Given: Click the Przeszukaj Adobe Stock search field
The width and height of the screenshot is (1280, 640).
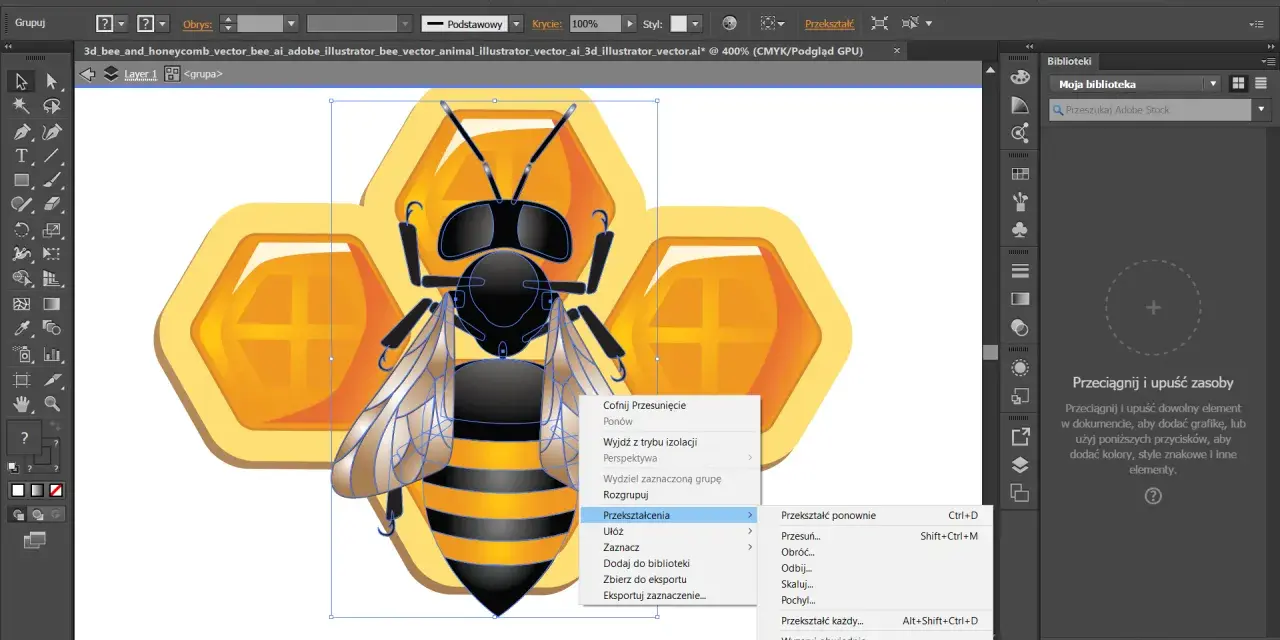Looking at the screenshot, I should pyautogui.click(x=1150, y=110).
